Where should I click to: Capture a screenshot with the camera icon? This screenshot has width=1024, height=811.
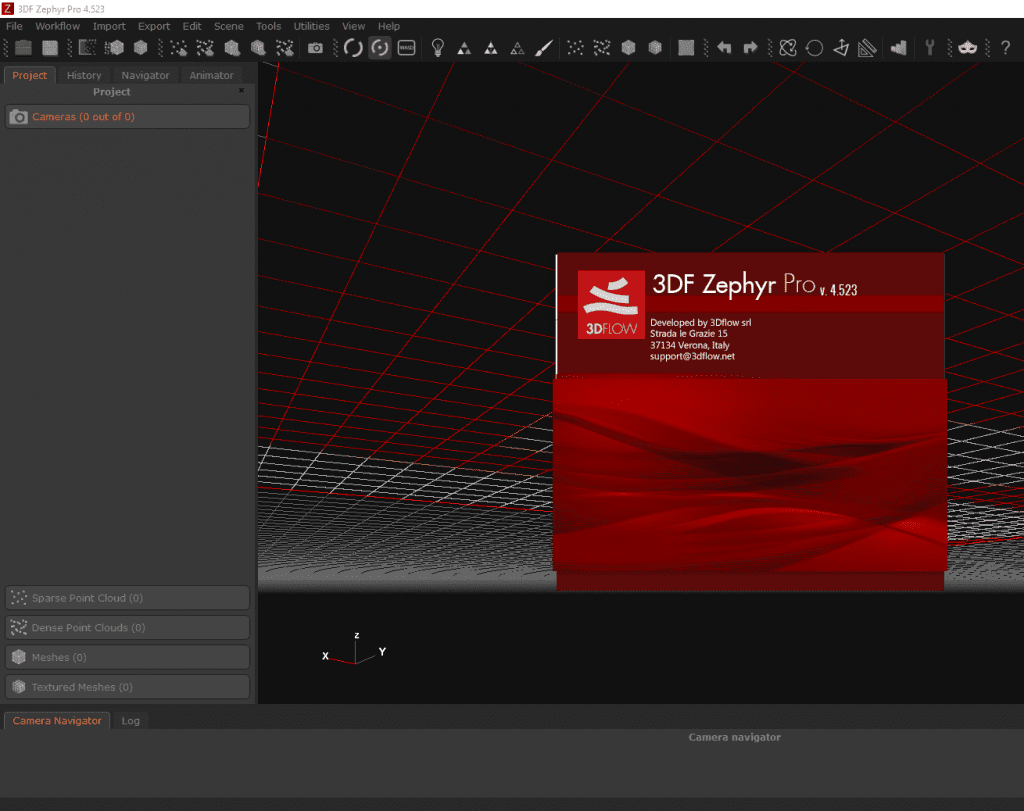tap(313, 47)
